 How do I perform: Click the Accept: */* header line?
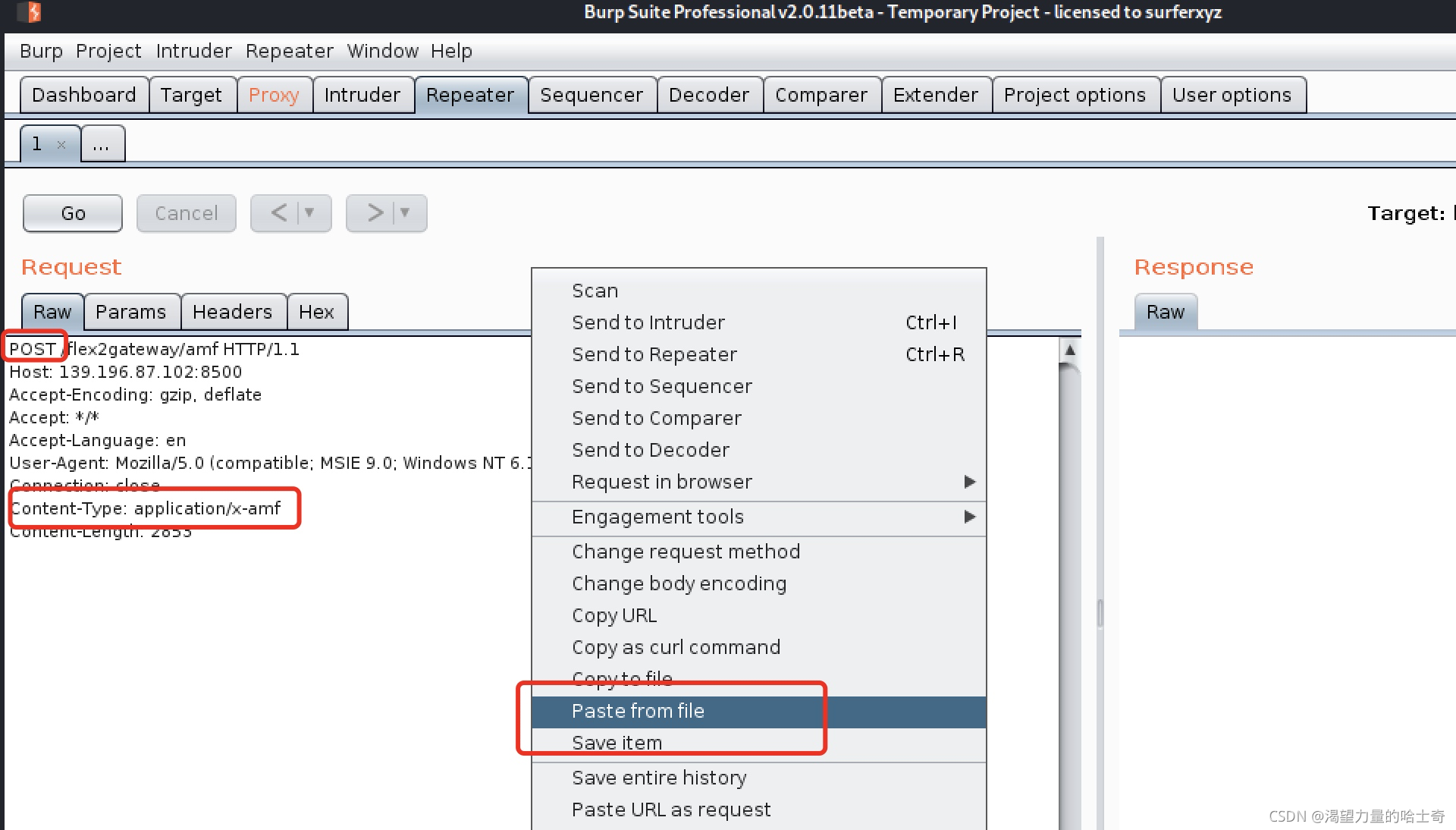[54, 417]
